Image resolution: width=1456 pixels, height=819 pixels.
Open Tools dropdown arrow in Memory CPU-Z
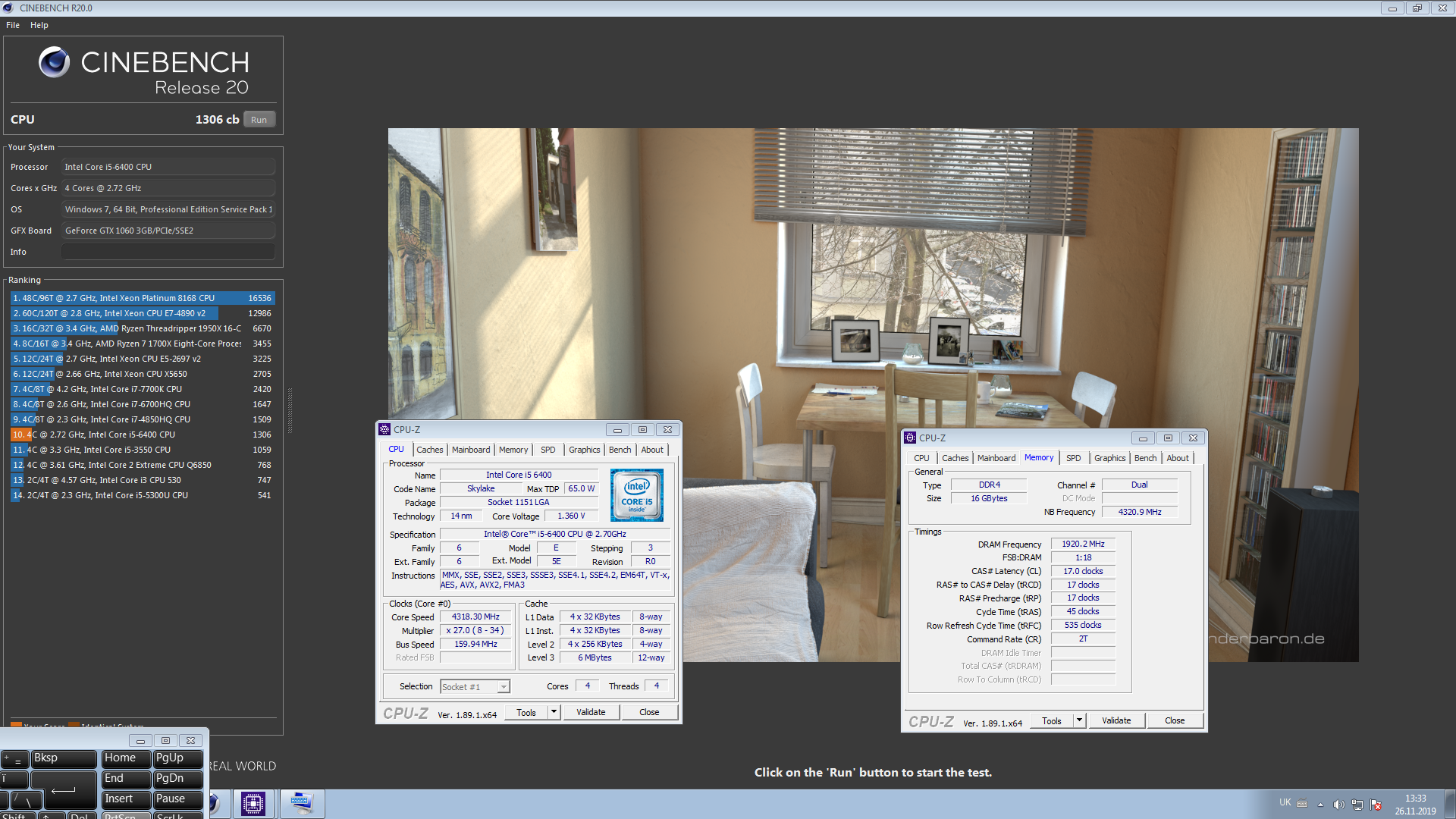pos(1079,720)
